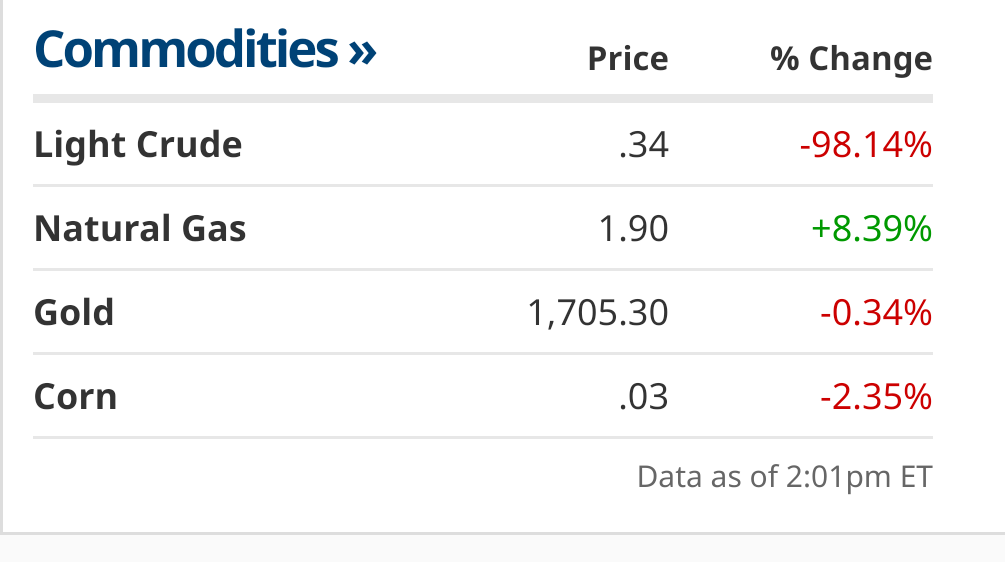This screenshot has height=562, width=1005.
Task: Open the Corn commodity entry
Action: coord(76,397)
